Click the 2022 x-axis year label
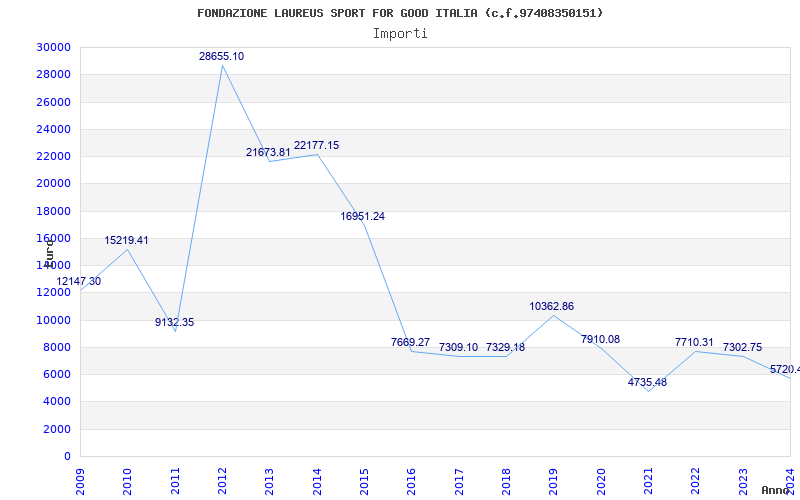Viewport: 800px width, 500px height. tap(695, 482)
